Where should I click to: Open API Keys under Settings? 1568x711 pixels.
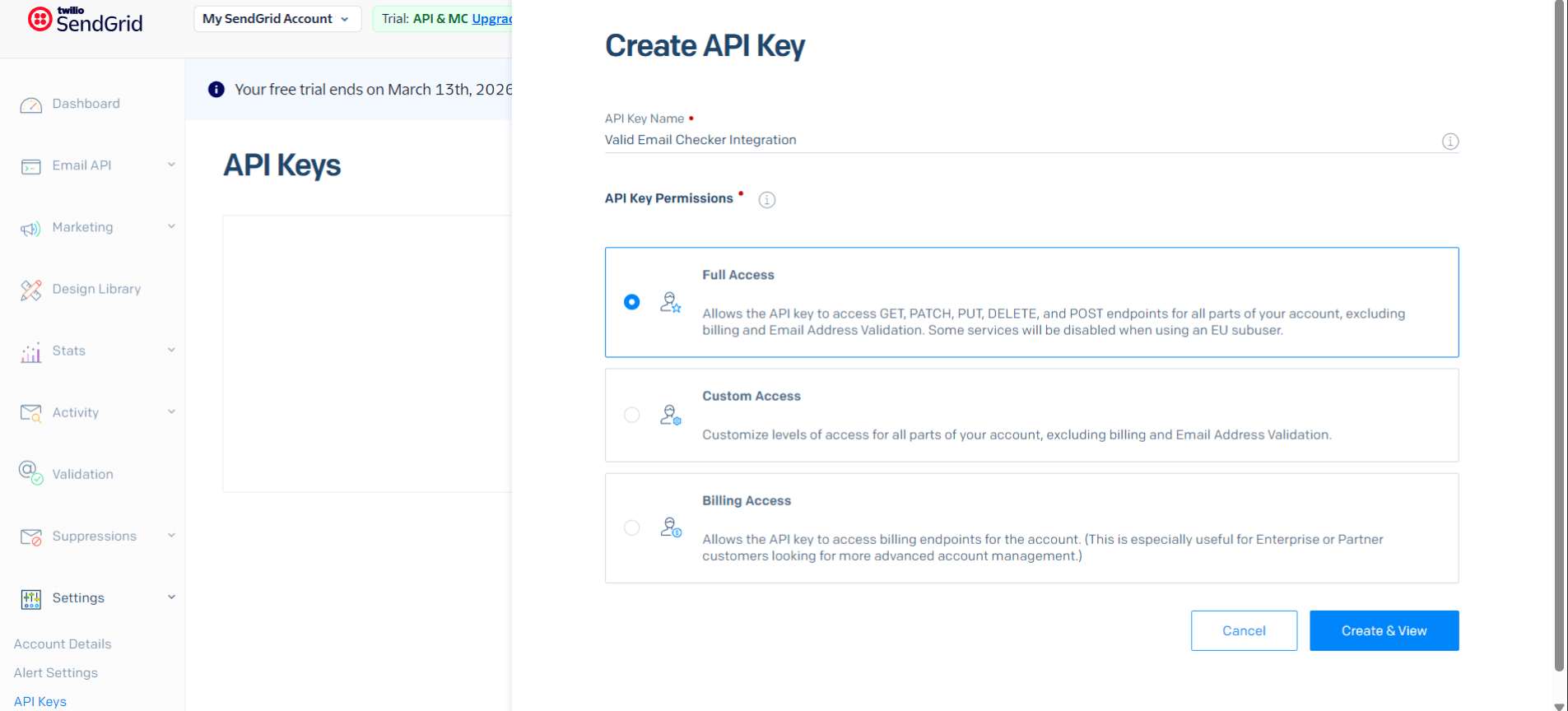pos(40,701)
